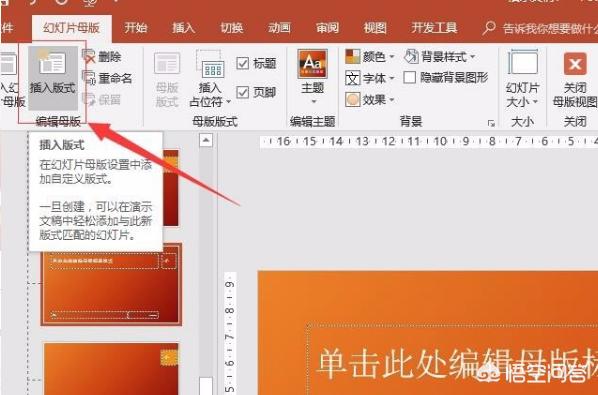This screenshot has height=395, width=598.
Task: Click the Insert Slide Master icon at far left
Action: pos(8,64)
